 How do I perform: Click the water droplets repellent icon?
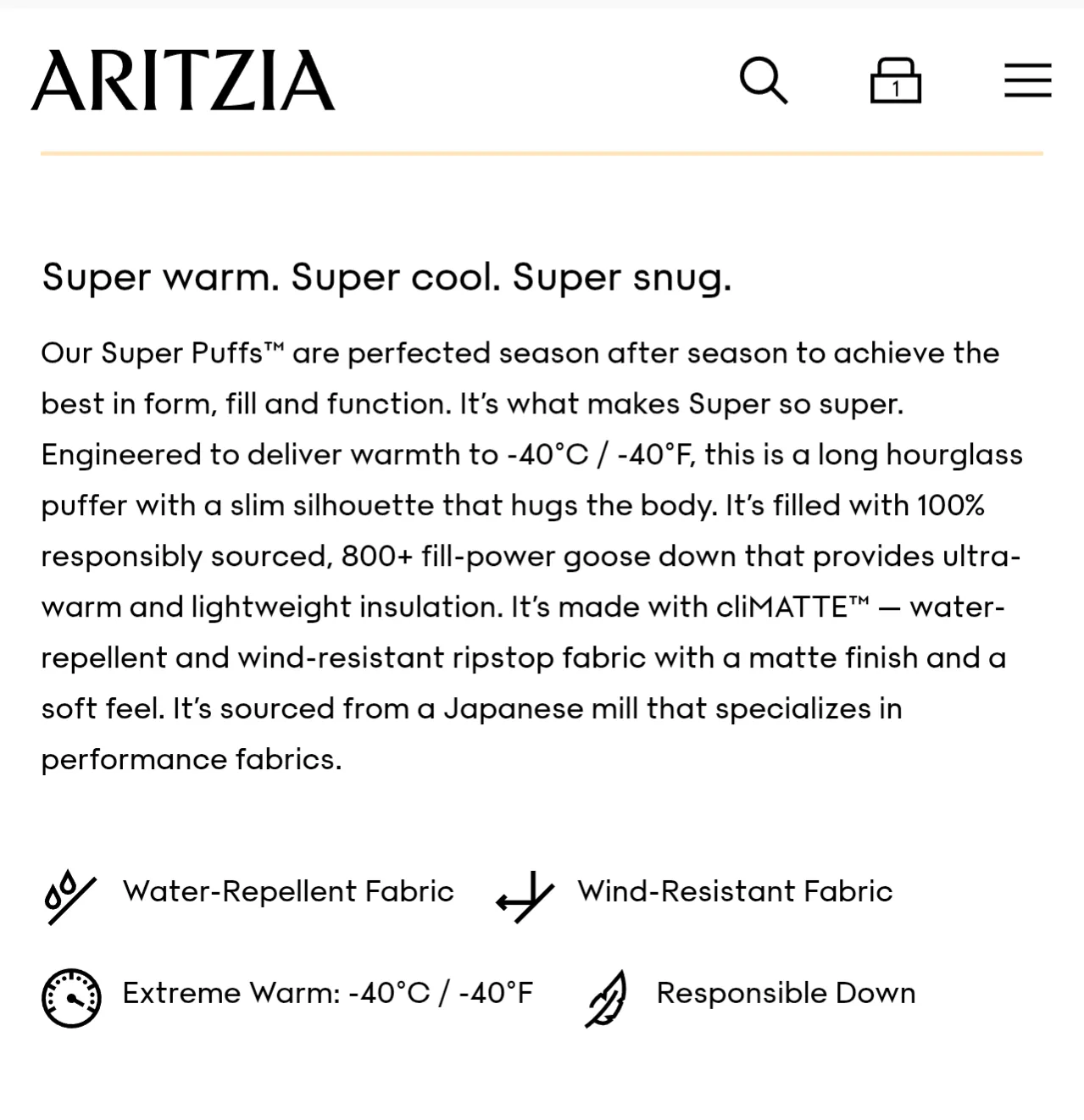70,896
